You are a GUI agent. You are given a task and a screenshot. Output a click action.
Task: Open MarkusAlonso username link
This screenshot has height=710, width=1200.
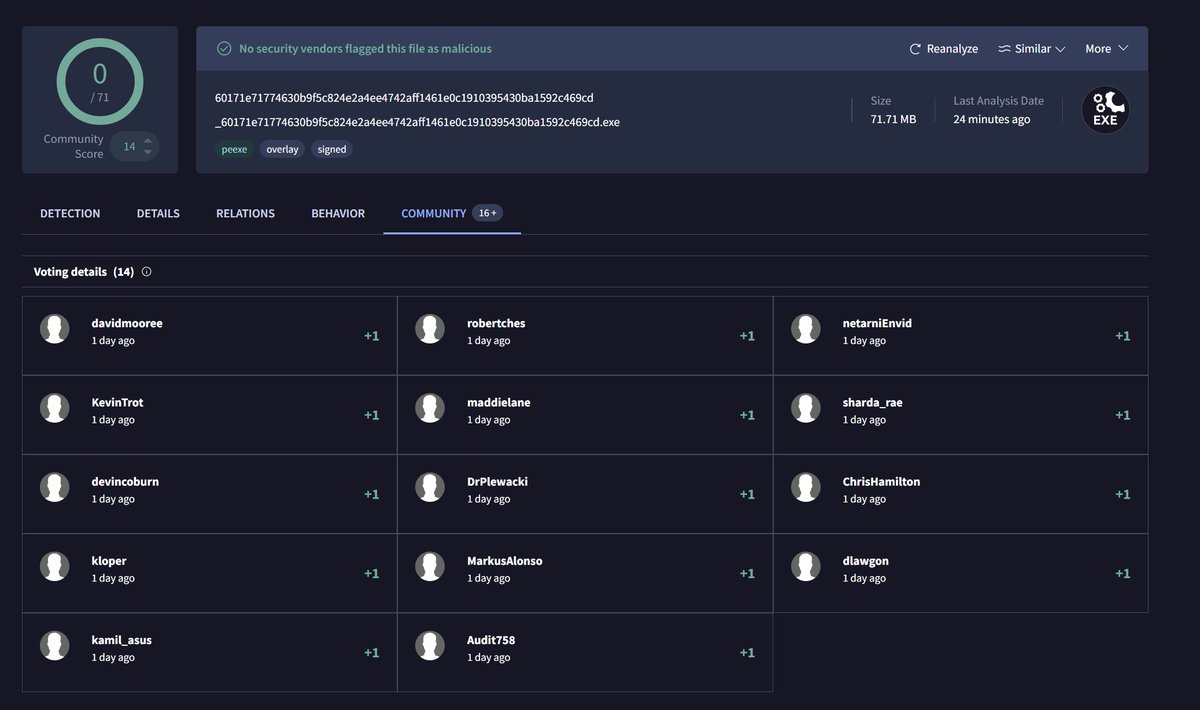pyautogui.click(x=505, y=561)
